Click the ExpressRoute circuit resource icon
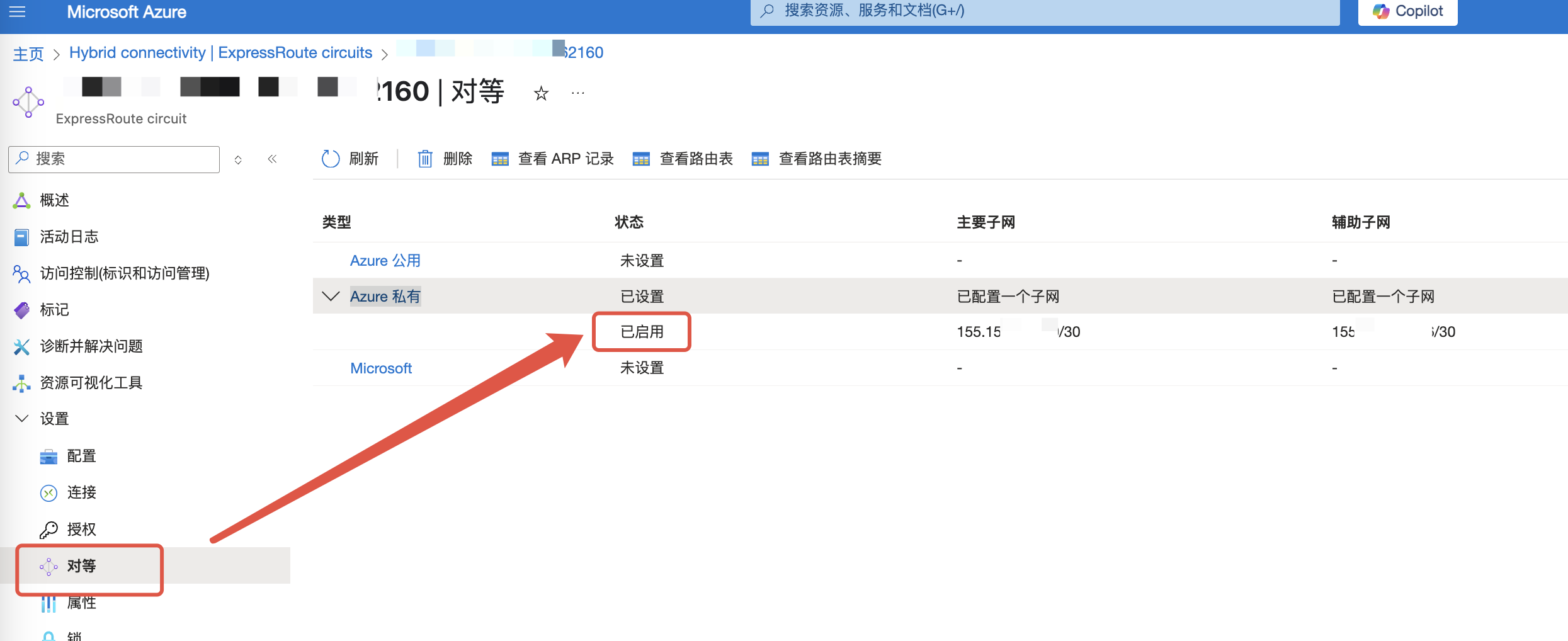 (28, 102)
